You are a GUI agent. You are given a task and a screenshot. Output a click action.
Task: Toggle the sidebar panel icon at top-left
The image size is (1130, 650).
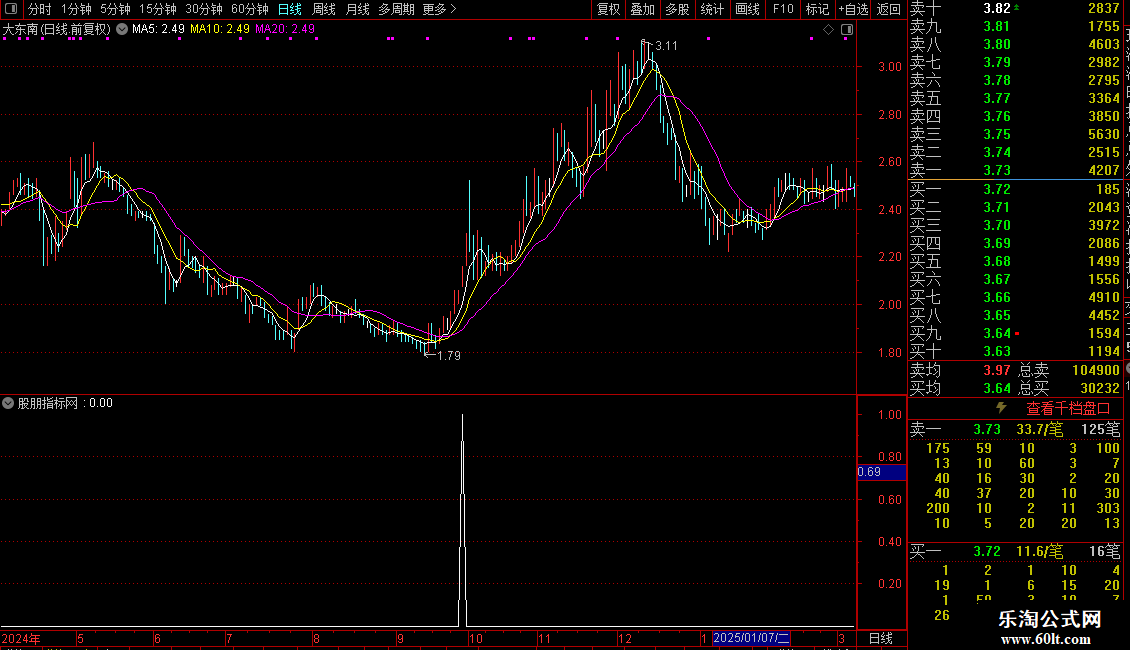click(x=11, y=9)
